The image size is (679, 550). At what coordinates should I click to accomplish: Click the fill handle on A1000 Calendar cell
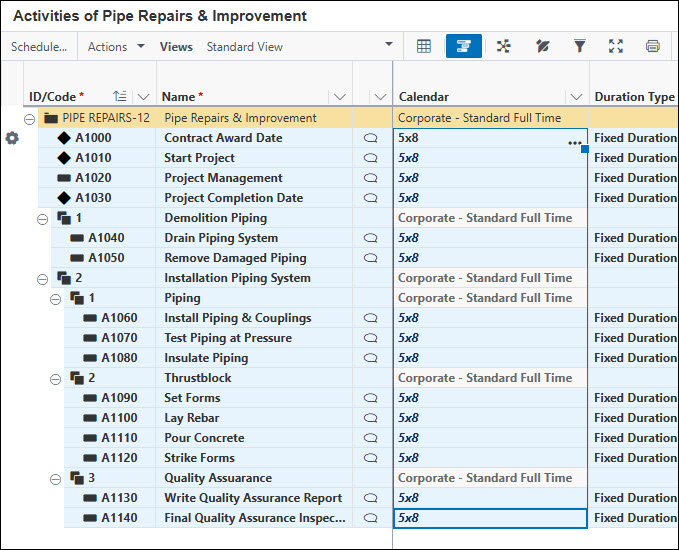(585, 149)
